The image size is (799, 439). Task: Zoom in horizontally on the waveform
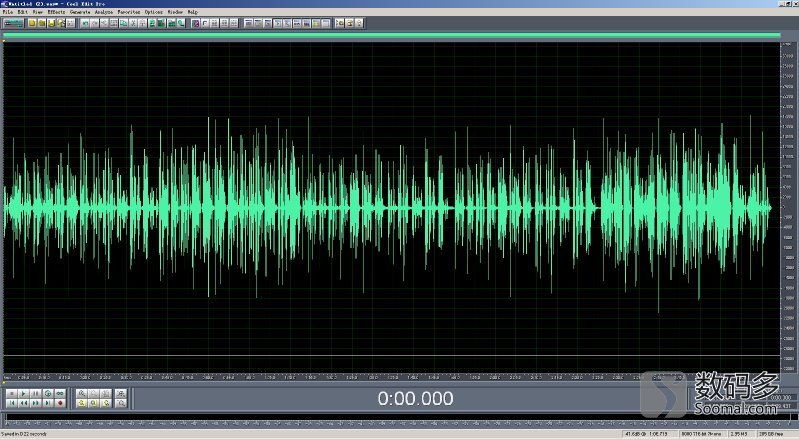82,394
